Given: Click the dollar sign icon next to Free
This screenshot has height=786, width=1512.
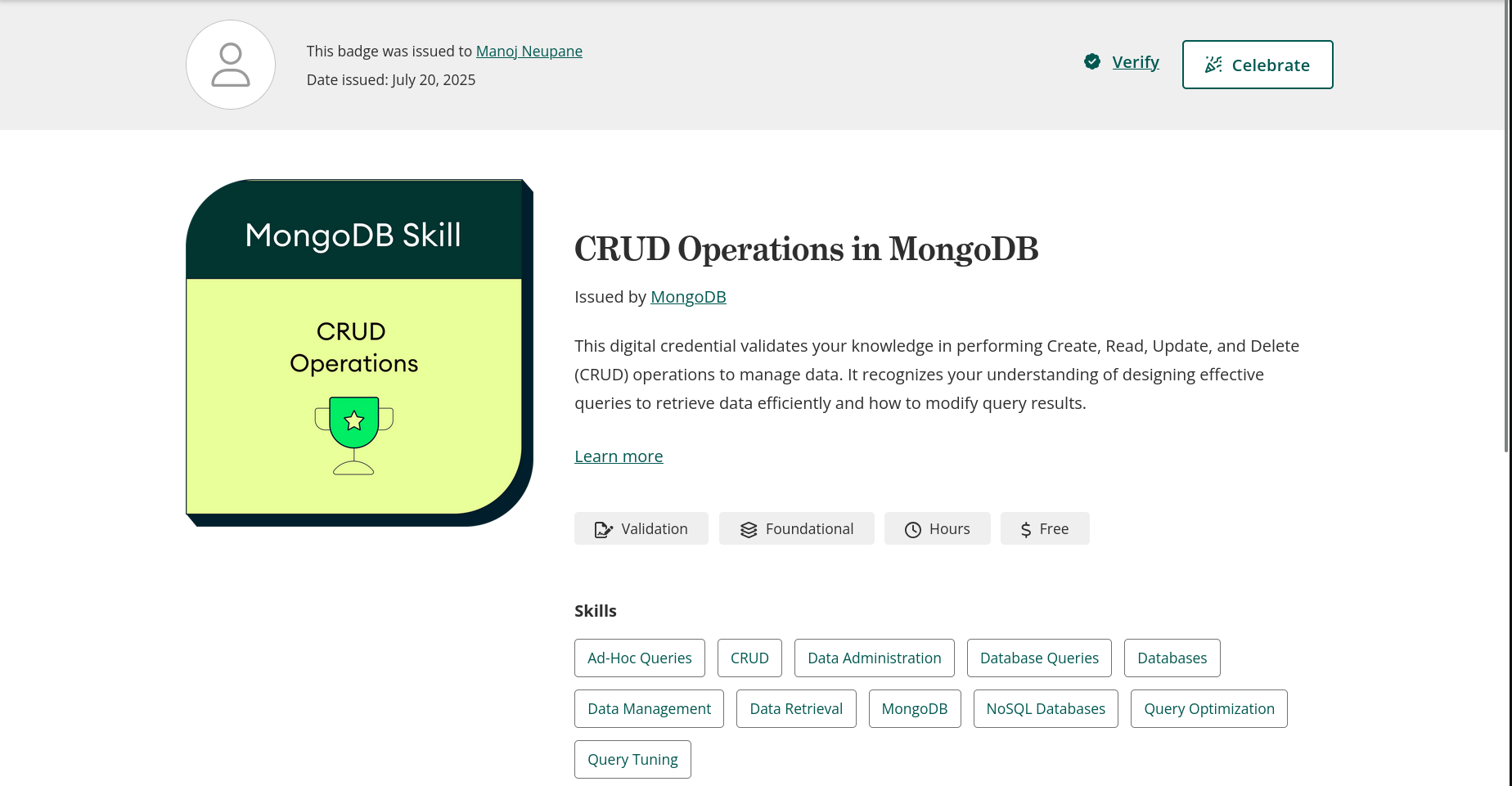Looking at the screenshot, I should tap(1026, 530).
